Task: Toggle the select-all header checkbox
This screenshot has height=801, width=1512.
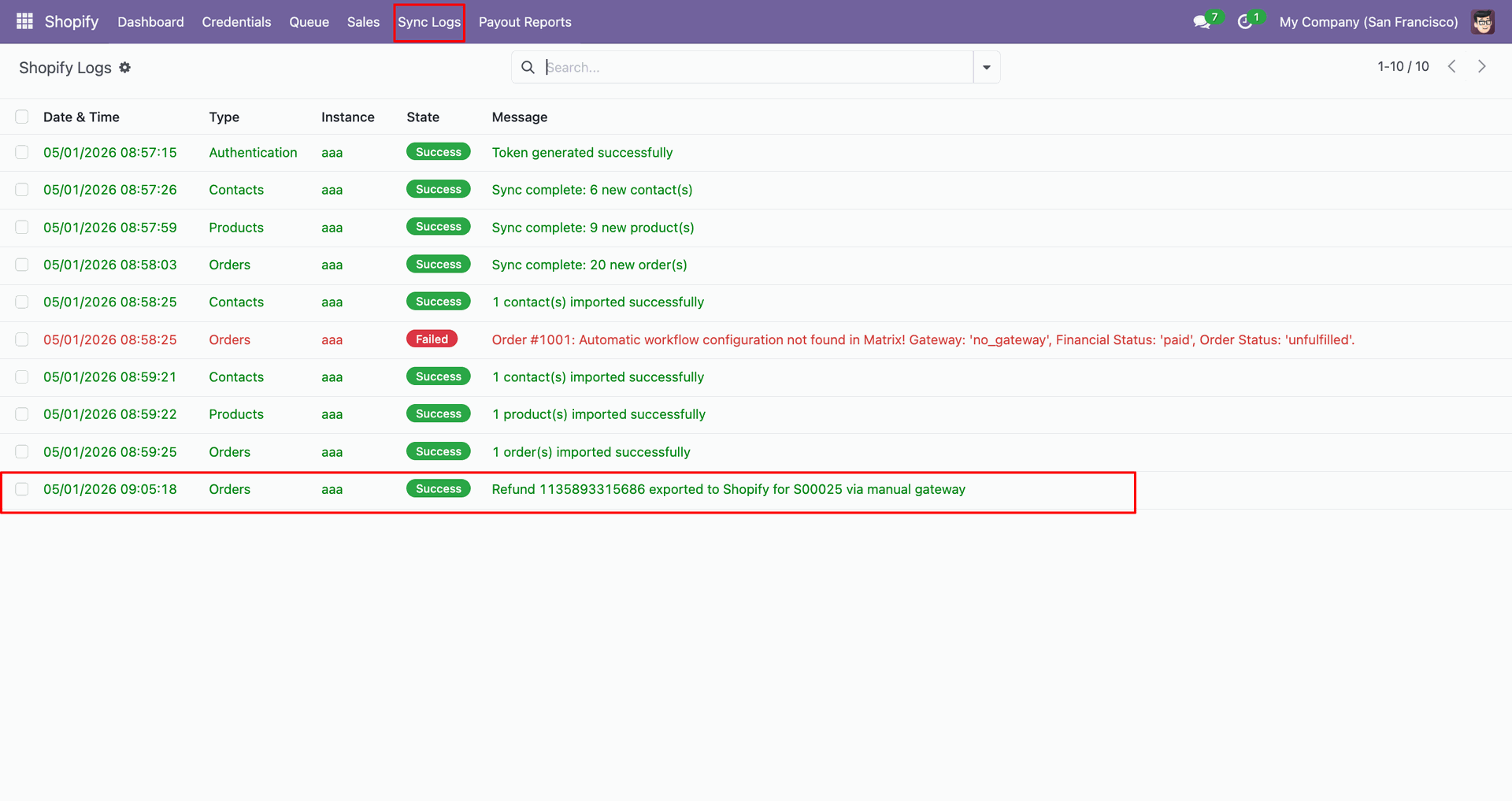Action: (x=22, y=117)
